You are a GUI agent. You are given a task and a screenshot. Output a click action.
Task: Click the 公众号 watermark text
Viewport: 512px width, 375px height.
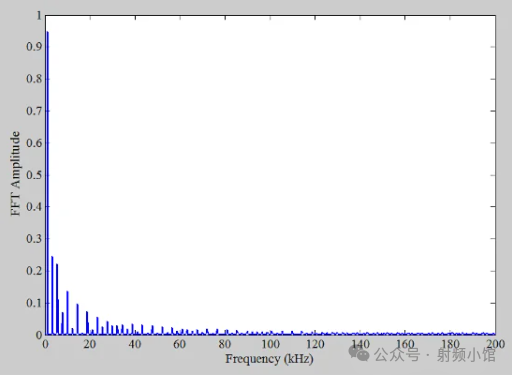(x=397, y=354)
